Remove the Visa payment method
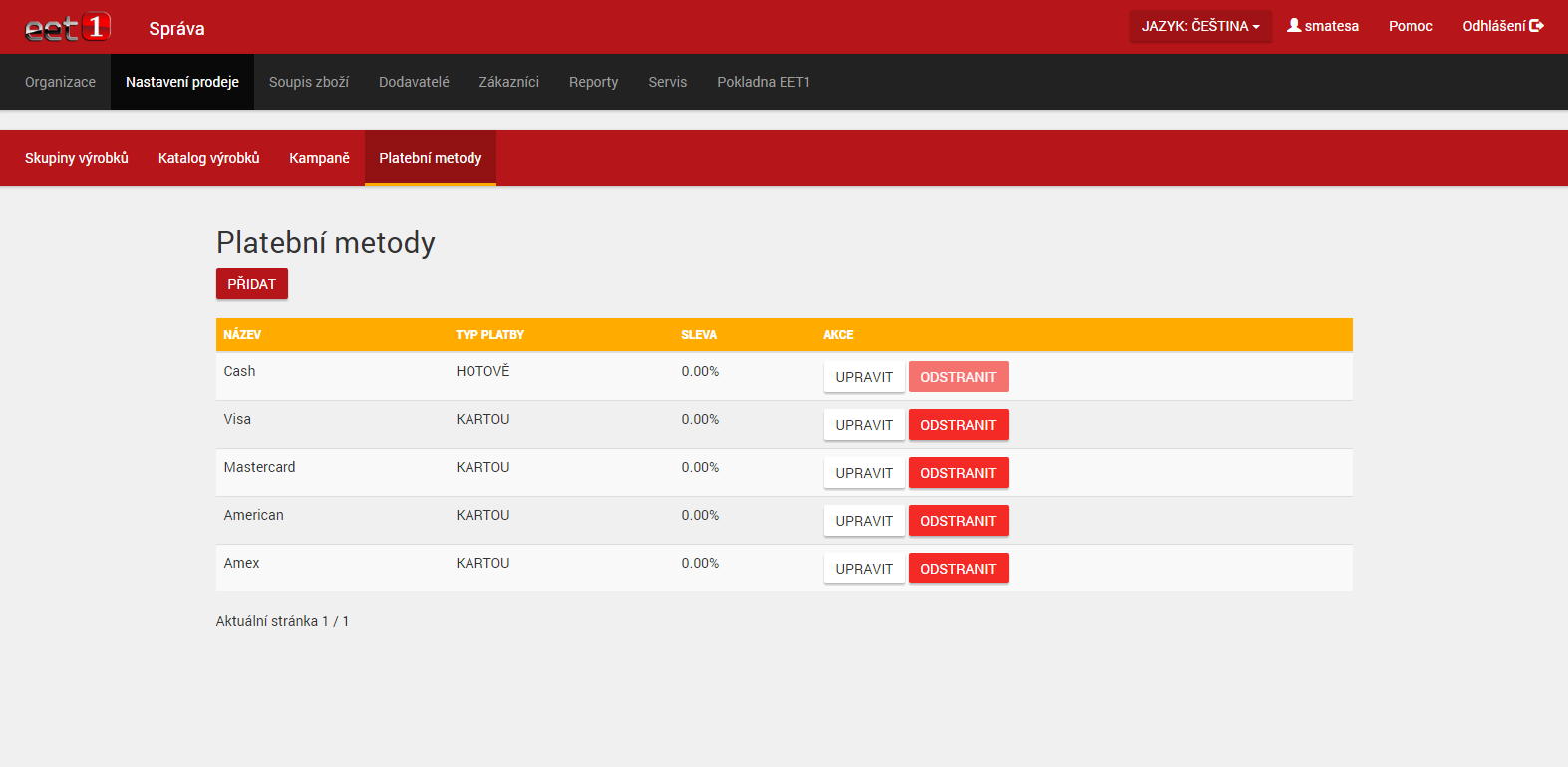The image size is (1568, 767). point(959,425)
